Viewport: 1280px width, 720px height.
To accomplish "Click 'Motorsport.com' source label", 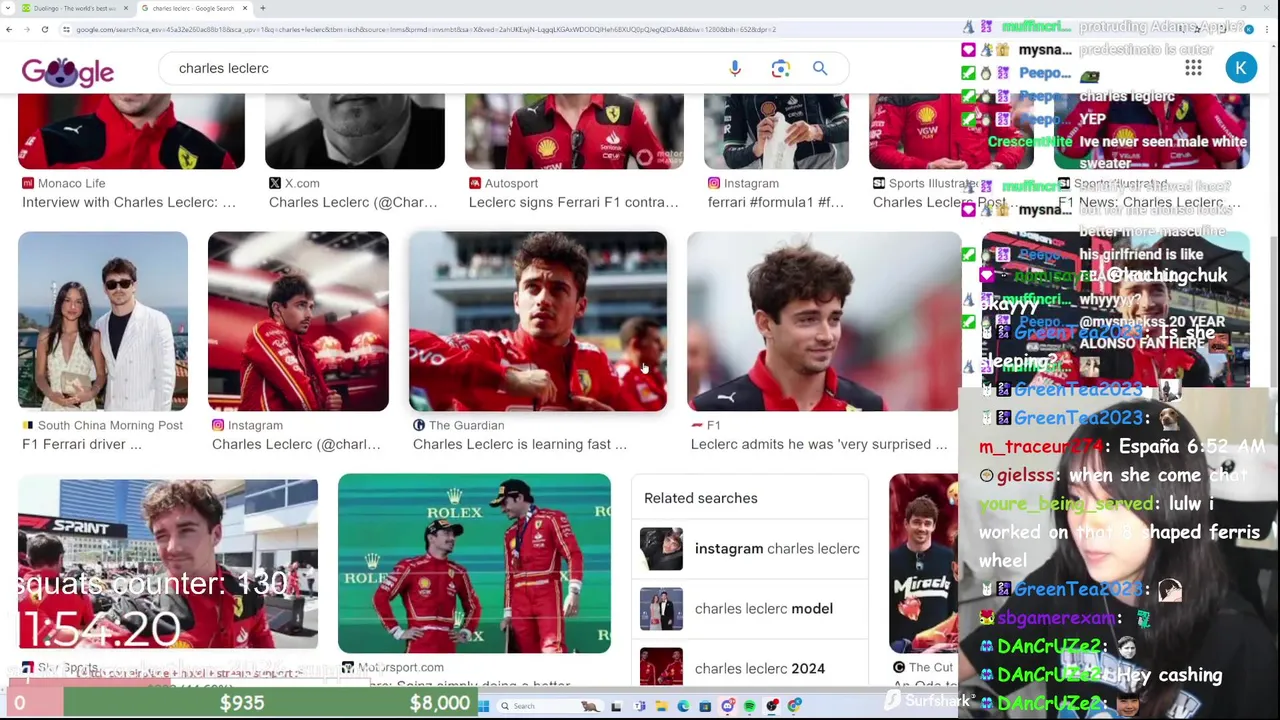I will pos(401,667).
